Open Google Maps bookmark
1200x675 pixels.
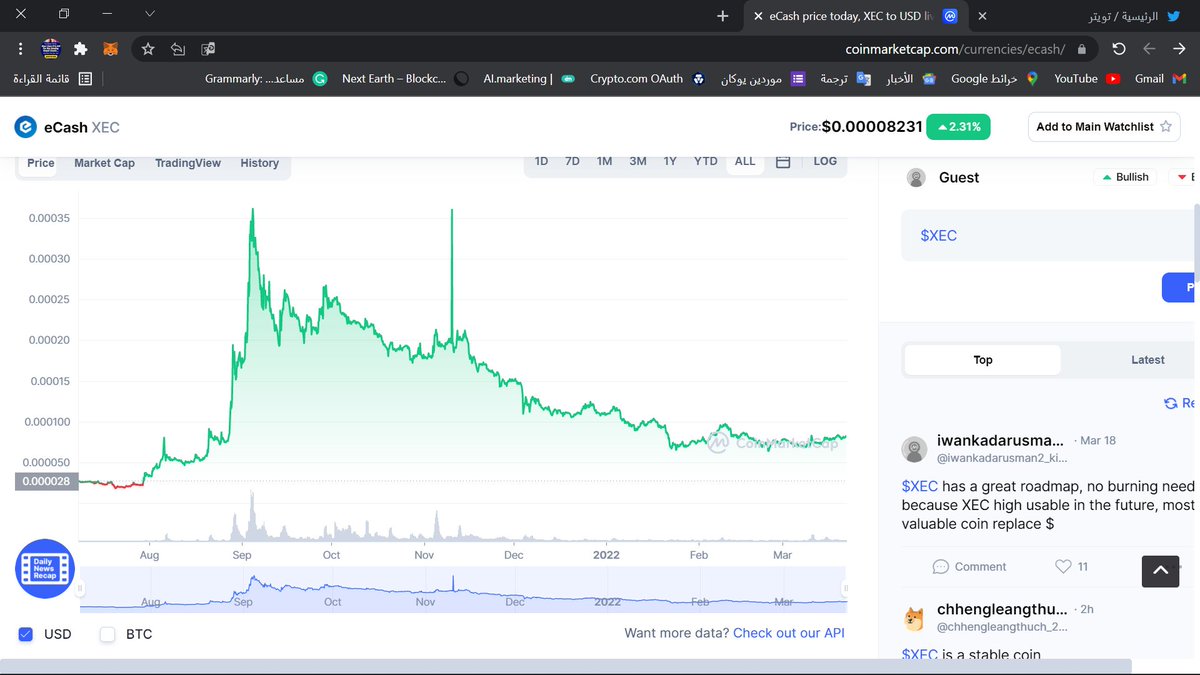994,78
